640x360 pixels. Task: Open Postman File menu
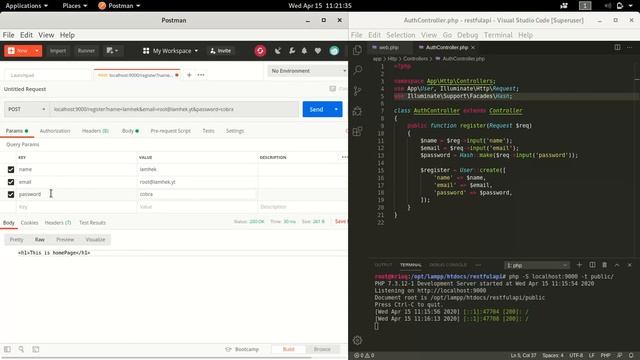[x=8, y=35]
